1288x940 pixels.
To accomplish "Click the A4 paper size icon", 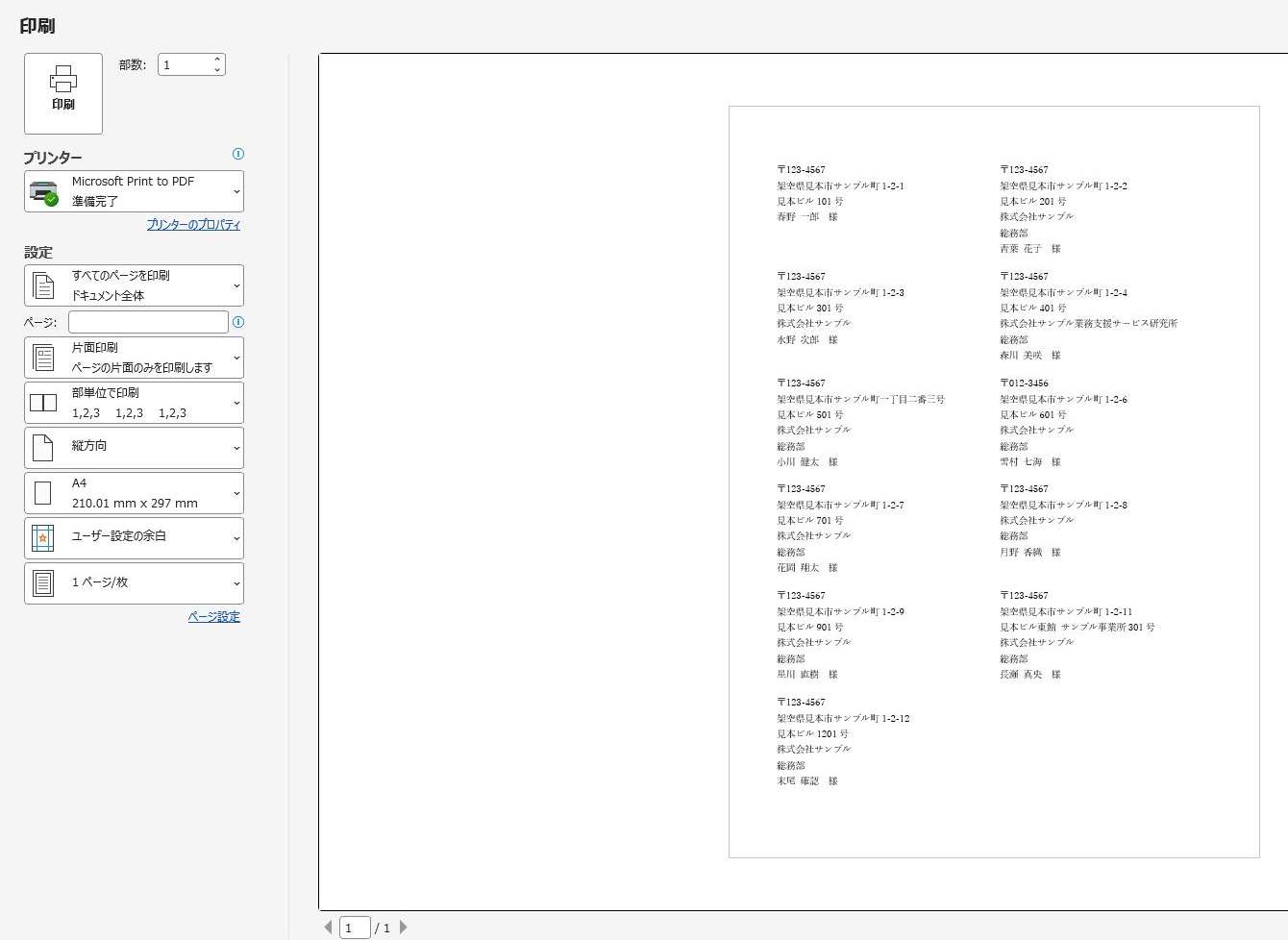I will (43, 493).
